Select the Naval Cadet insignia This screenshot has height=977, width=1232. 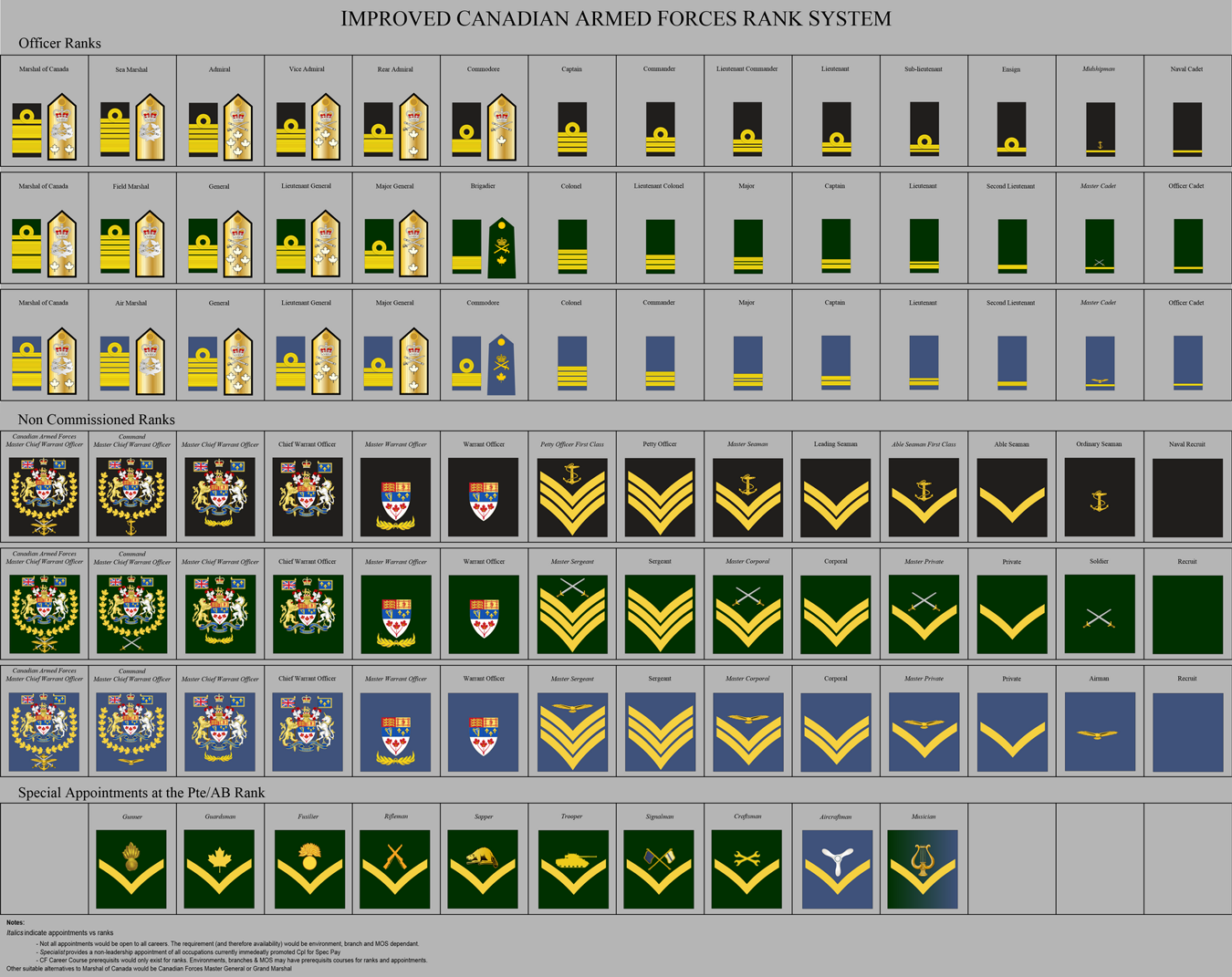click(1187, 129)
